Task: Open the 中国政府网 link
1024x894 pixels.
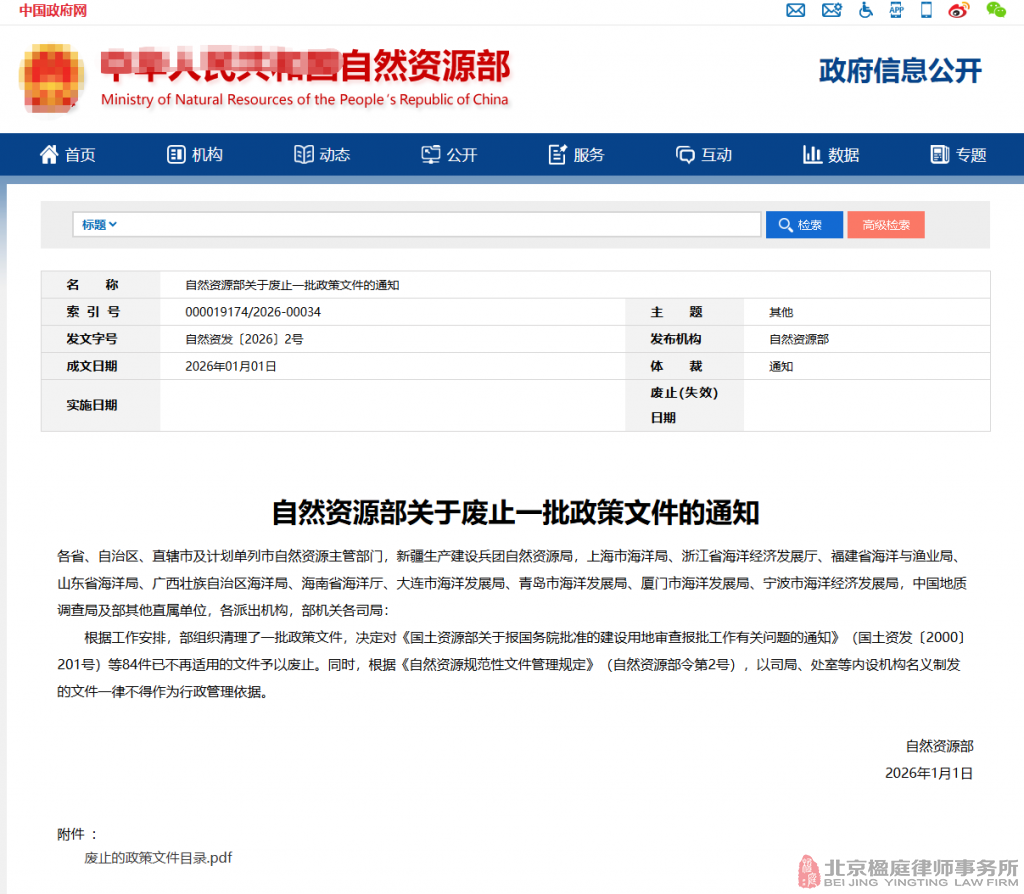Action: (53, 10)
